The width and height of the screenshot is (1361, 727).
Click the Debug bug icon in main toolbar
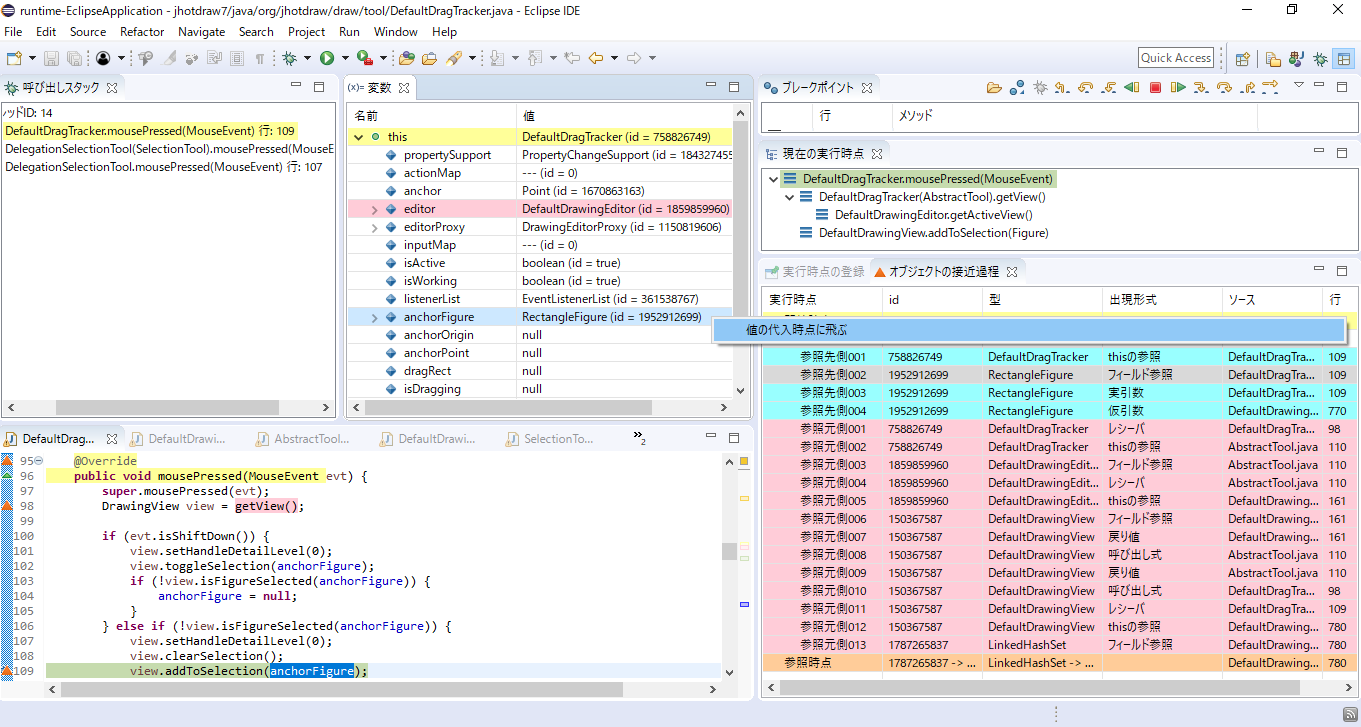pos(290,59)
